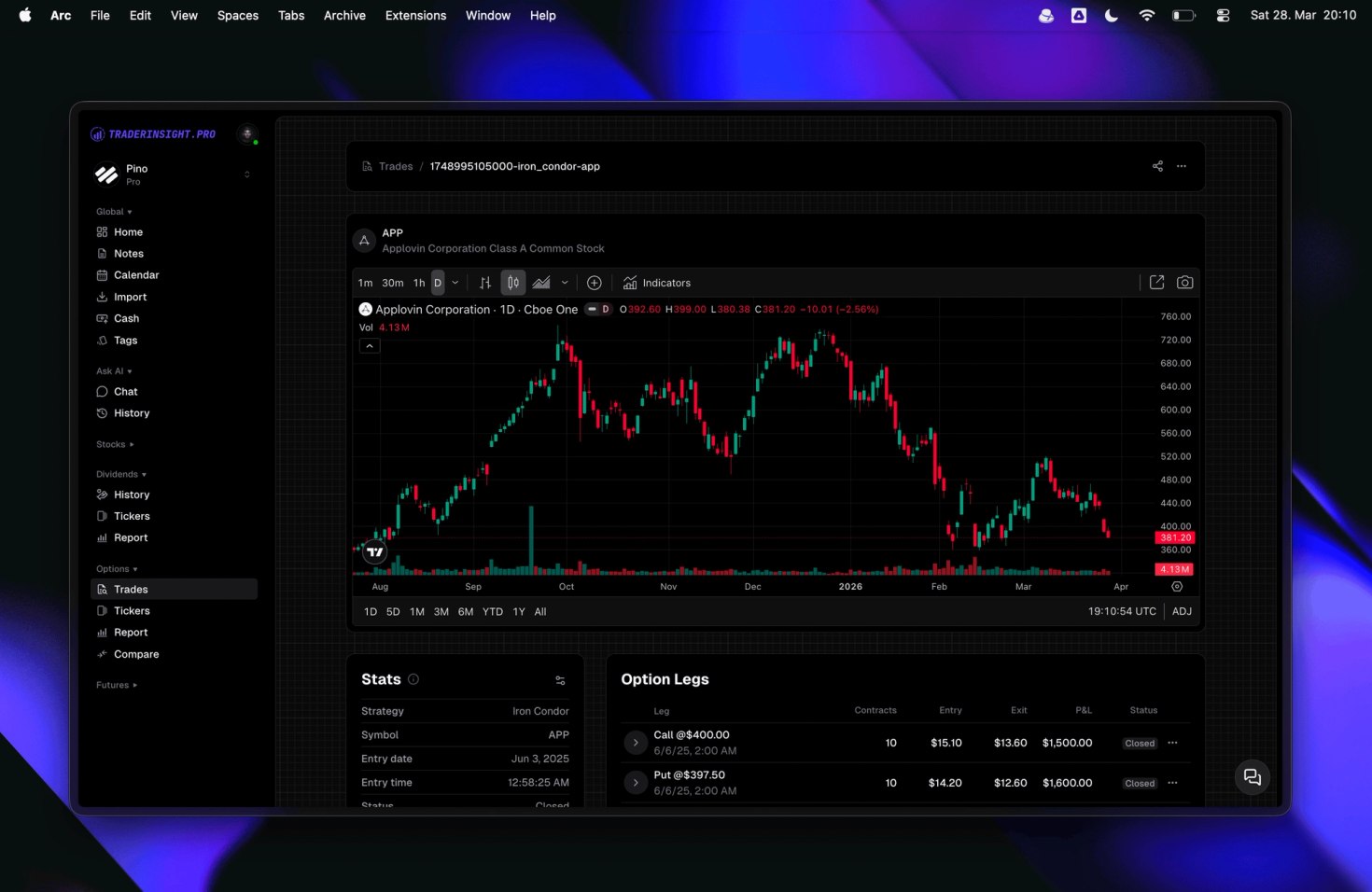The width and height of the screenshot is (1372, 892).
Task: Open chart in new window via external link icon
Action: point(1156,282)
